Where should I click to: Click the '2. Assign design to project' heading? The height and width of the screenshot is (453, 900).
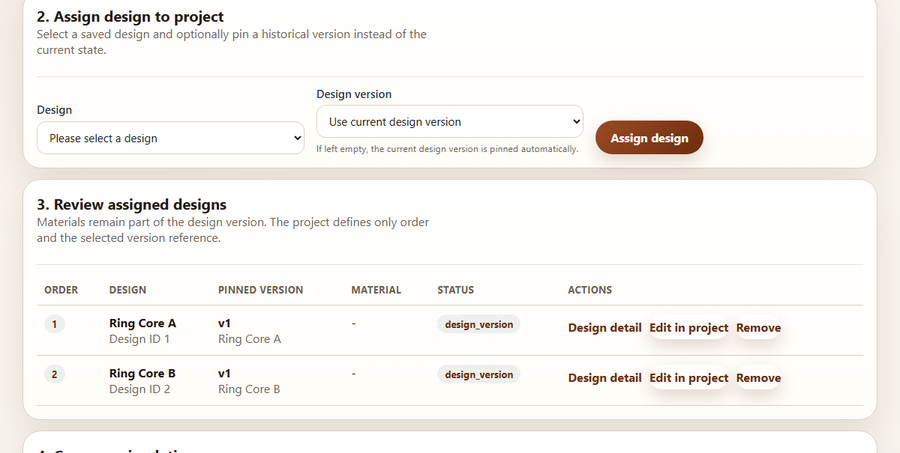[130, 17]
